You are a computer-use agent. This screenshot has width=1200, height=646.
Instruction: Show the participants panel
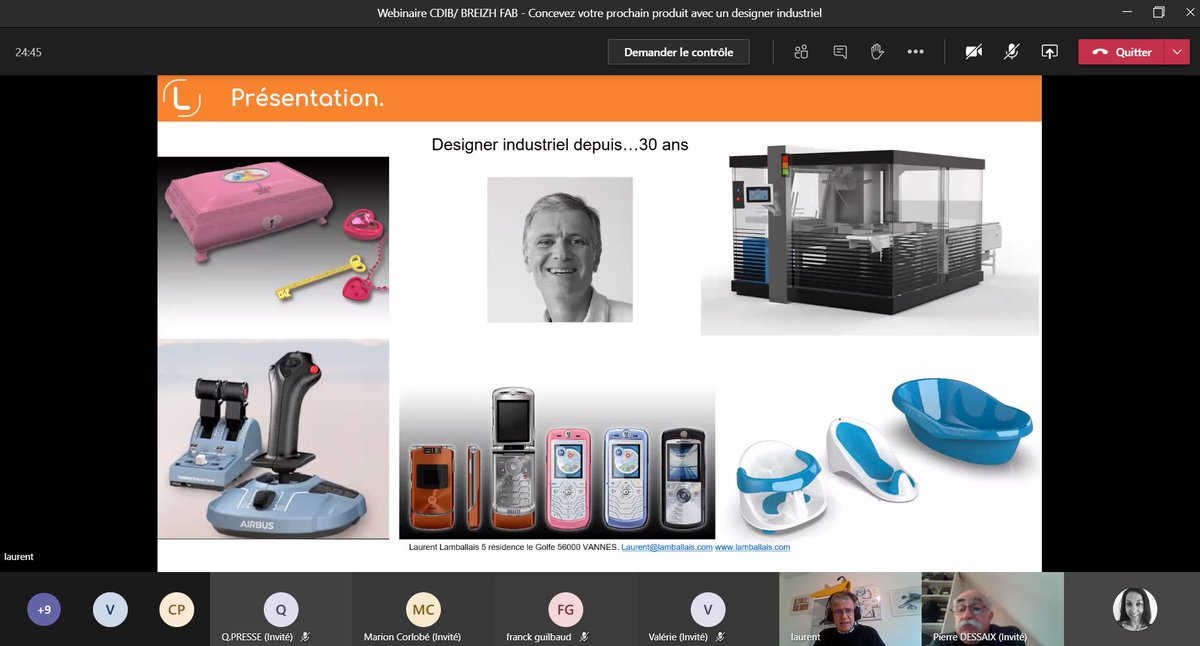pyautogui.click(x=801, y=52)
